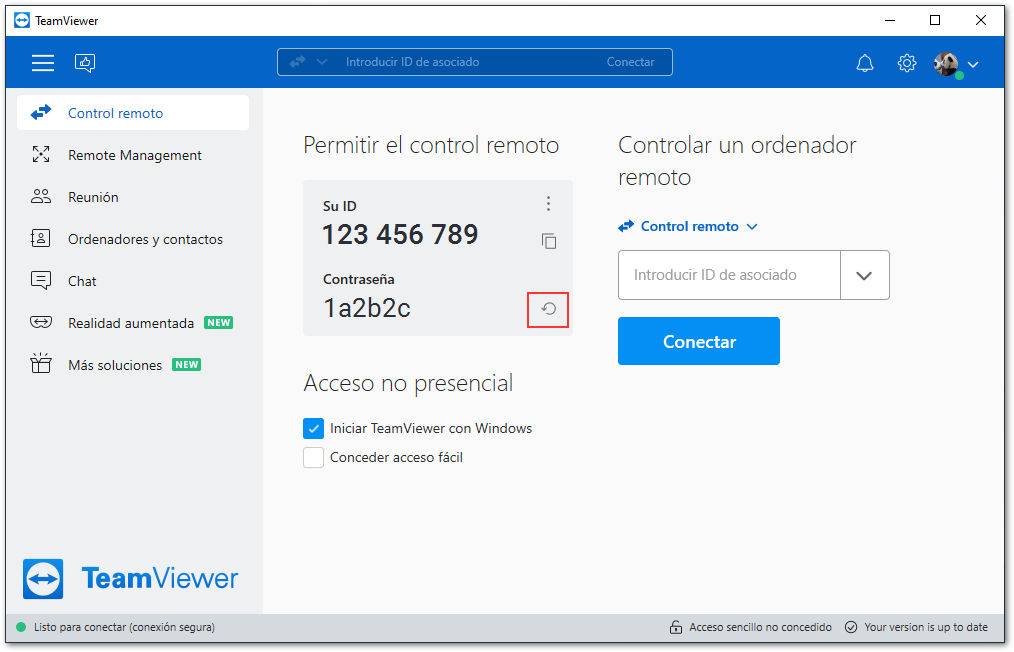This screenshot has height=652, width=1014.
Task: Open the notifications bell
Action: (865, 63)
